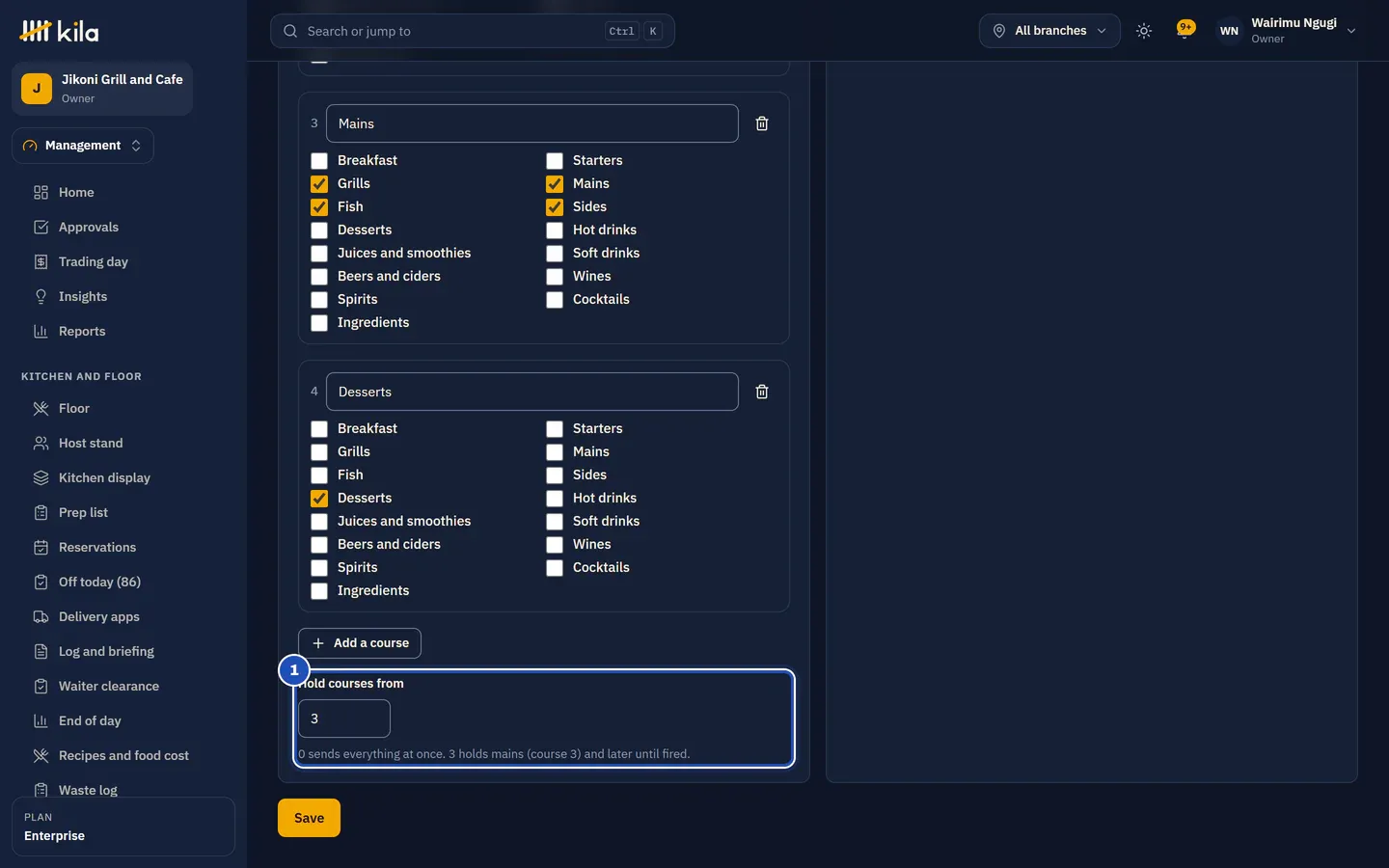Click the Prep list icon
Image resolution: width=1389 pixels, height=868 pixels.
point(41,512)
